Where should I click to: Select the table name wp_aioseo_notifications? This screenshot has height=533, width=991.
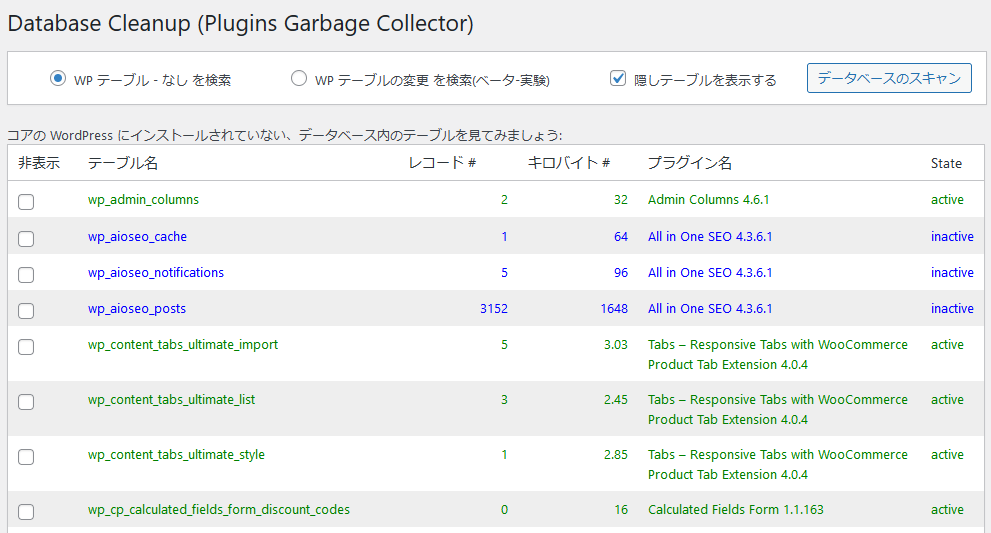(155, 273)
